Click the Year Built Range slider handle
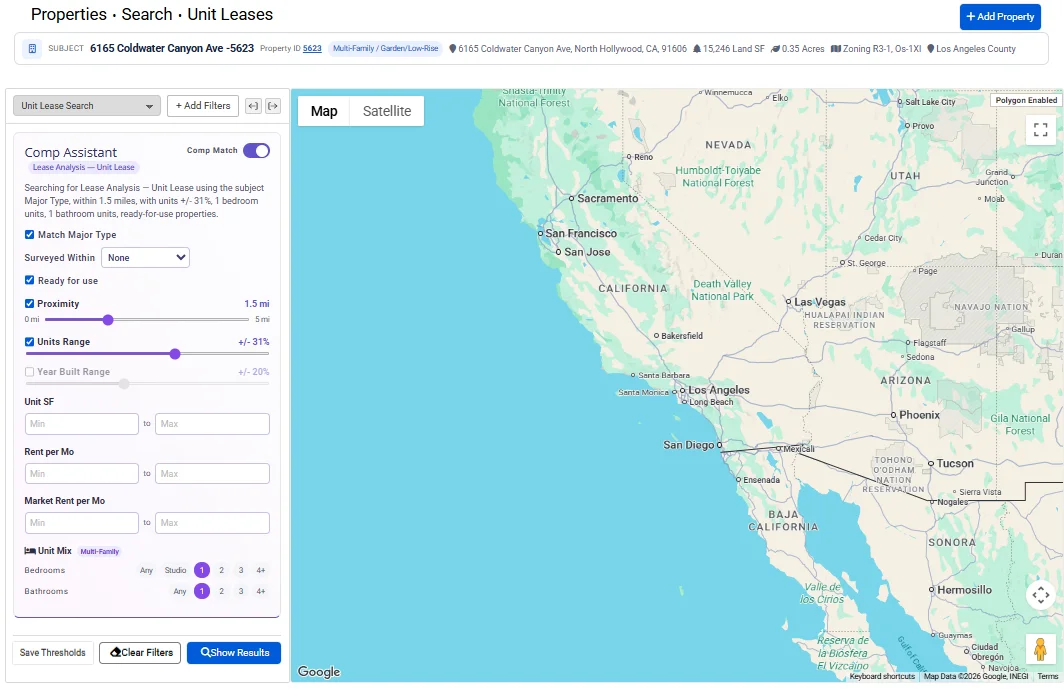This screenshot has width=1064, height=692. [x=124, y=384]
